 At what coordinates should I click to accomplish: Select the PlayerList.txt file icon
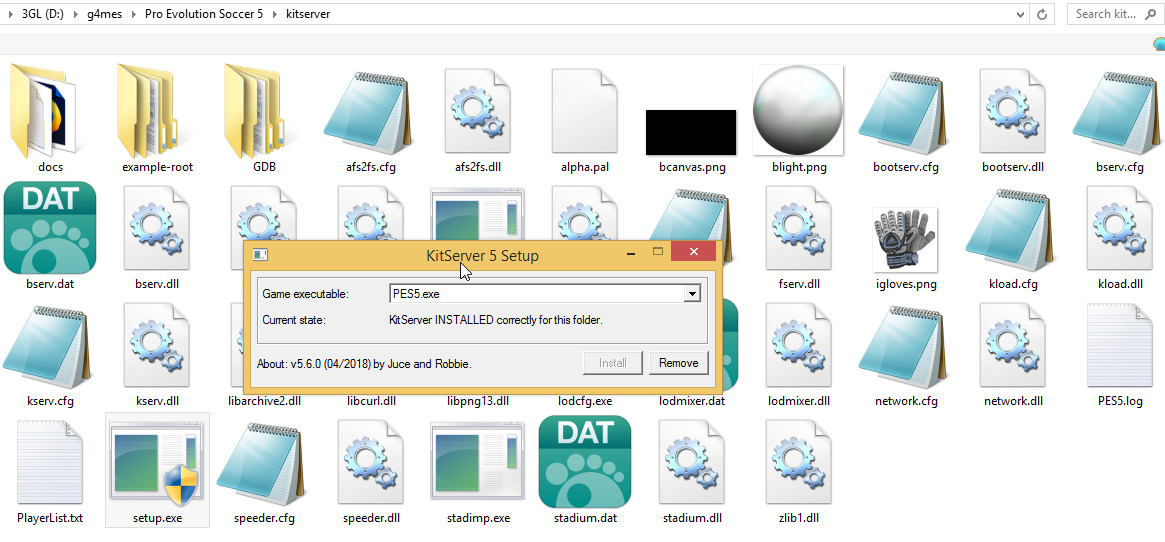(50, 462)
